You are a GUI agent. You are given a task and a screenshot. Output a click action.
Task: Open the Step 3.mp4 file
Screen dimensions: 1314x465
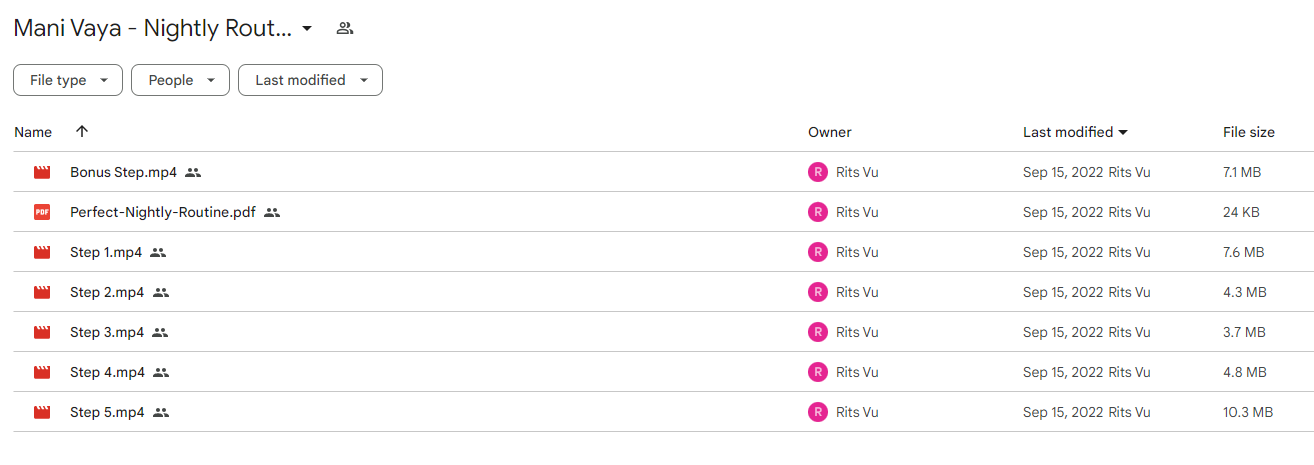point(107,332)
